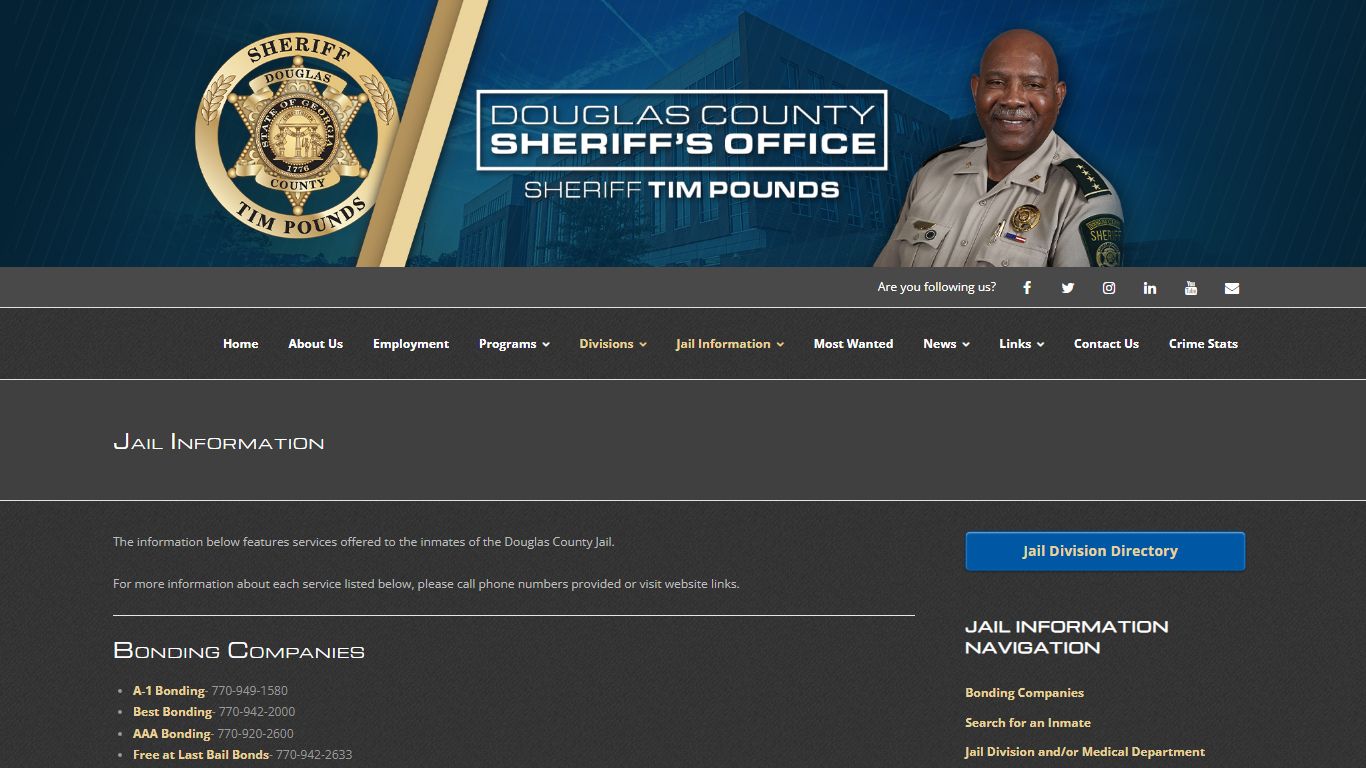
Task: Click the 'Are you following us?' text
Action: click(x=937, y=288)
